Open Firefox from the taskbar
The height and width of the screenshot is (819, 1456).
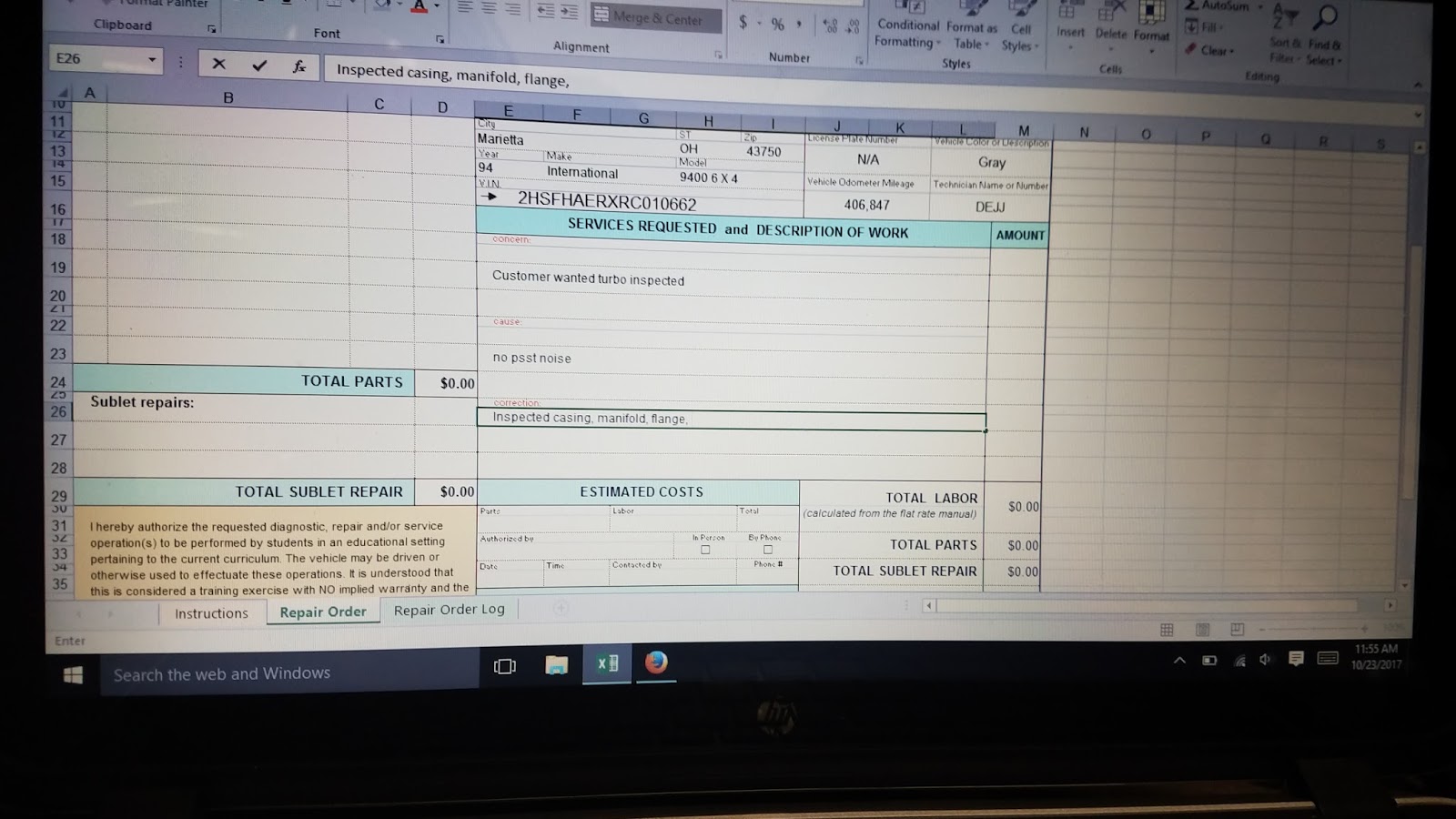(x=656, y=662)
